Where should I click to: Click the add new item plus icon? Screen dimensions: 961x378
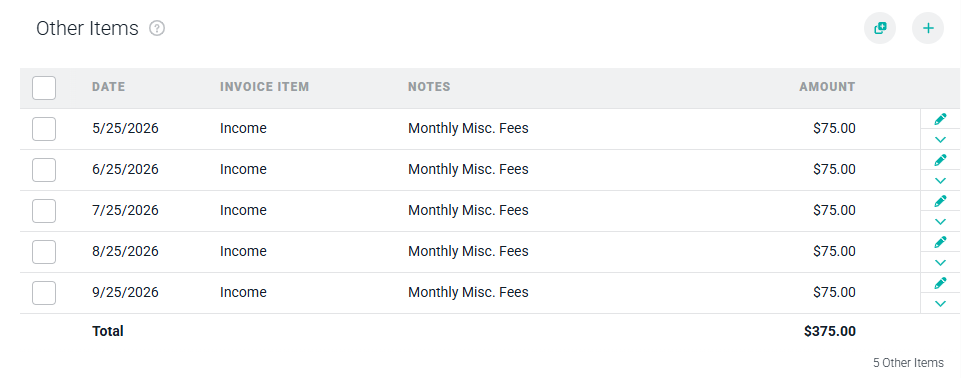[x=928, y=28]
